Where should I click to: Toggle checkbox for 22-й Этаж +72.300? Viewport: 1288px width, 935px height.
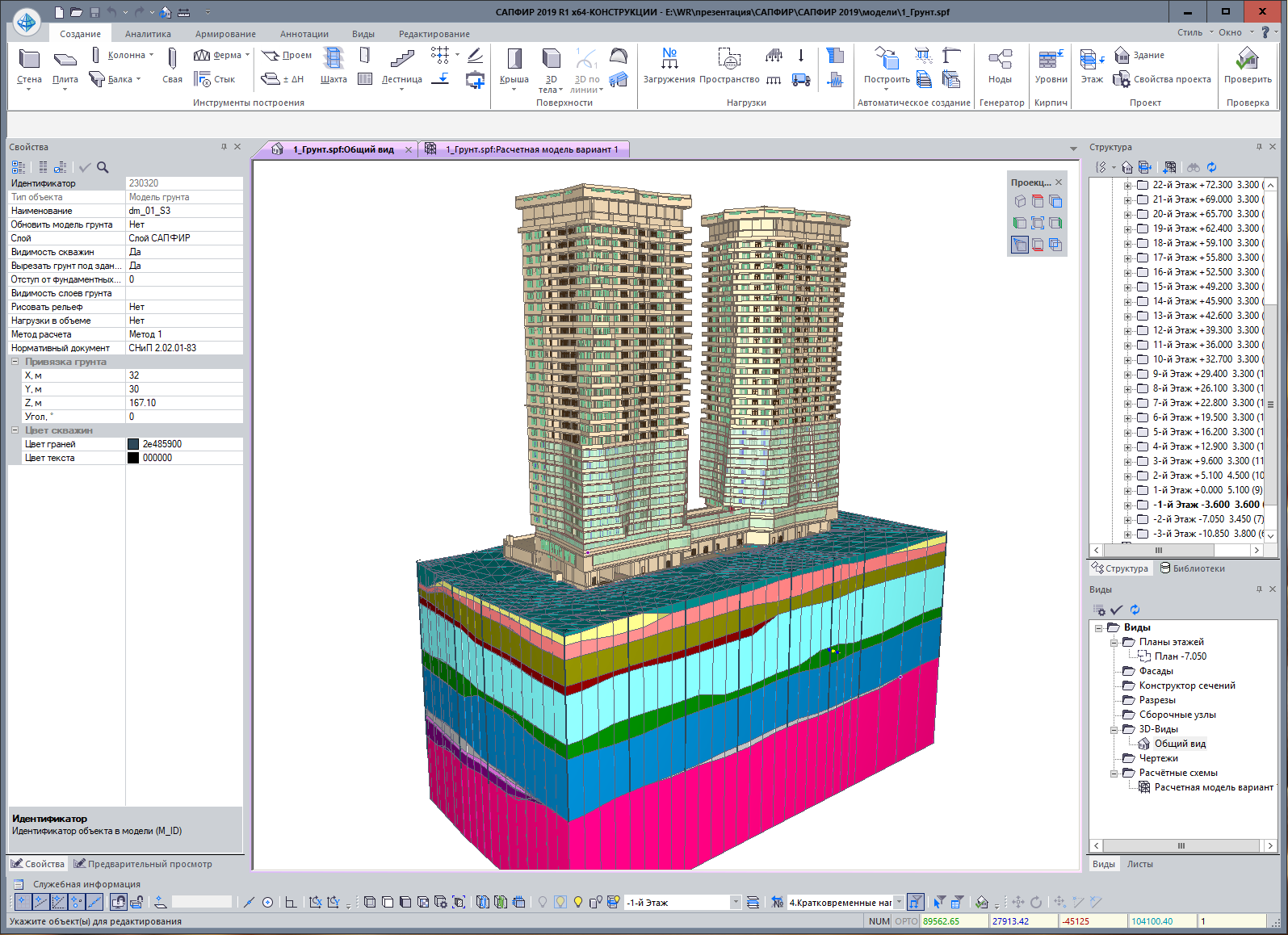[x=1143, y=185]
